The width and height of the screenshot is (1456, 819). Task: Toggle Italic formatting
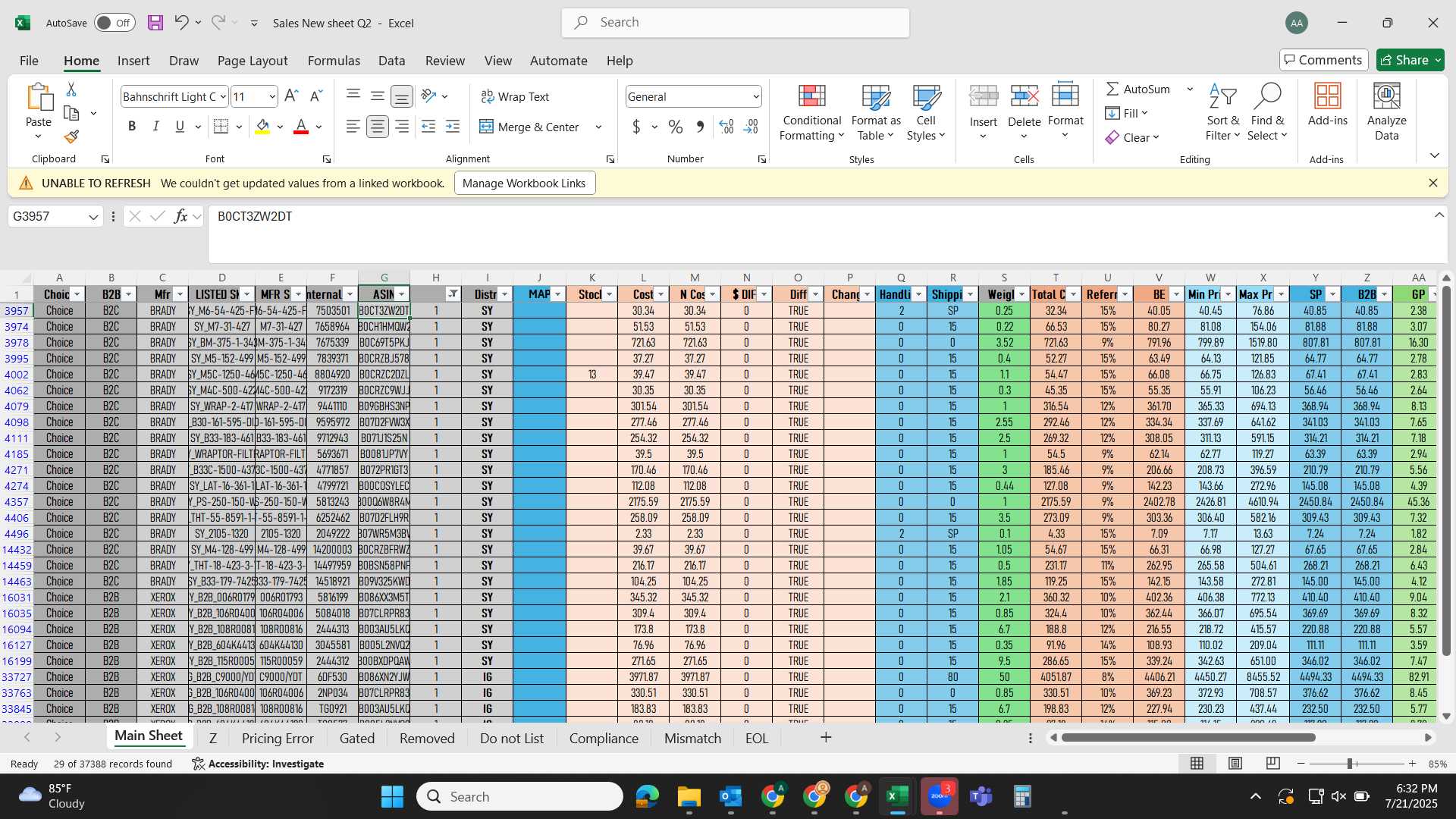coord(155,127)
